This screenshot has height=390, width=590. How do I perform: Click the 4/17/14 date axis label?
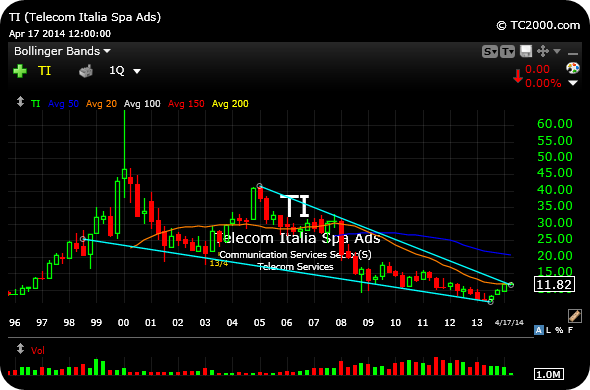click(x=509, y=323)
